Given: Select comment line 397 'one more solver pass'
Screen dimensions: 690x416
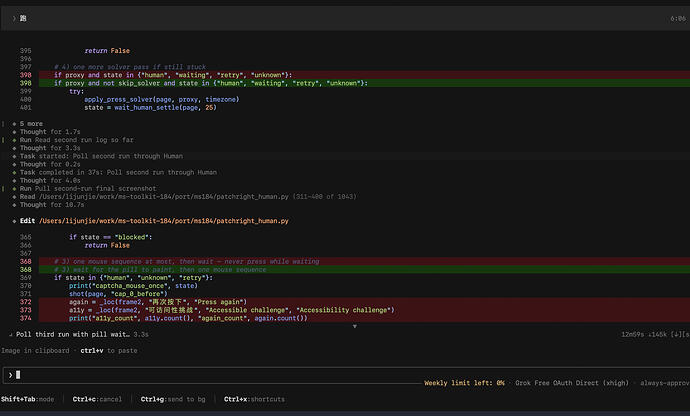Looking at the screenshot, I should [130, 67].
